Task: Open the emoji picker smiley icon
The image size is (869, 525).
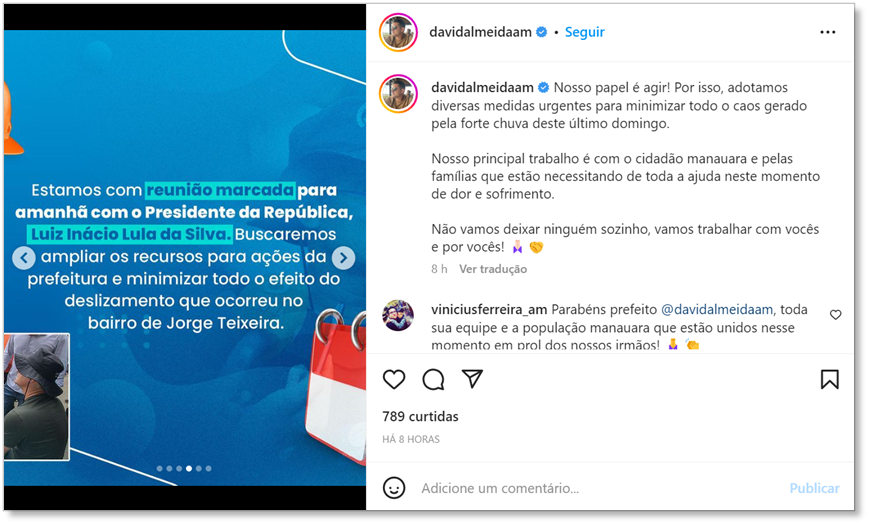Action: tap(394, 488)
